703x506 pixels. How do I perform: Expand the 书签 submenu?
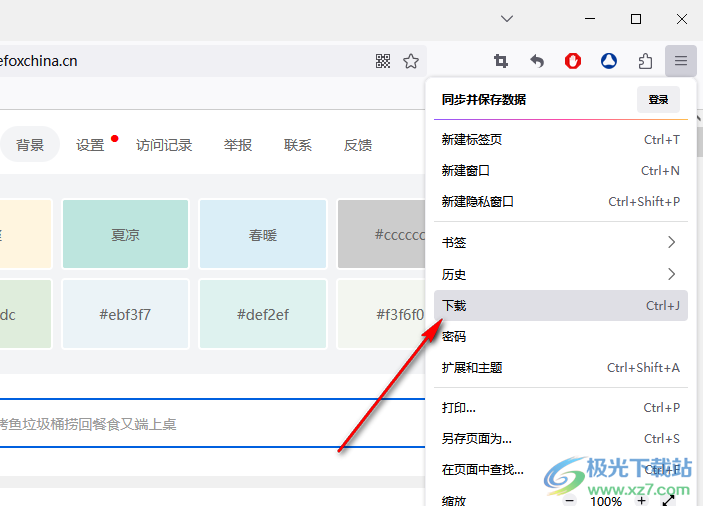coord(560,242)
